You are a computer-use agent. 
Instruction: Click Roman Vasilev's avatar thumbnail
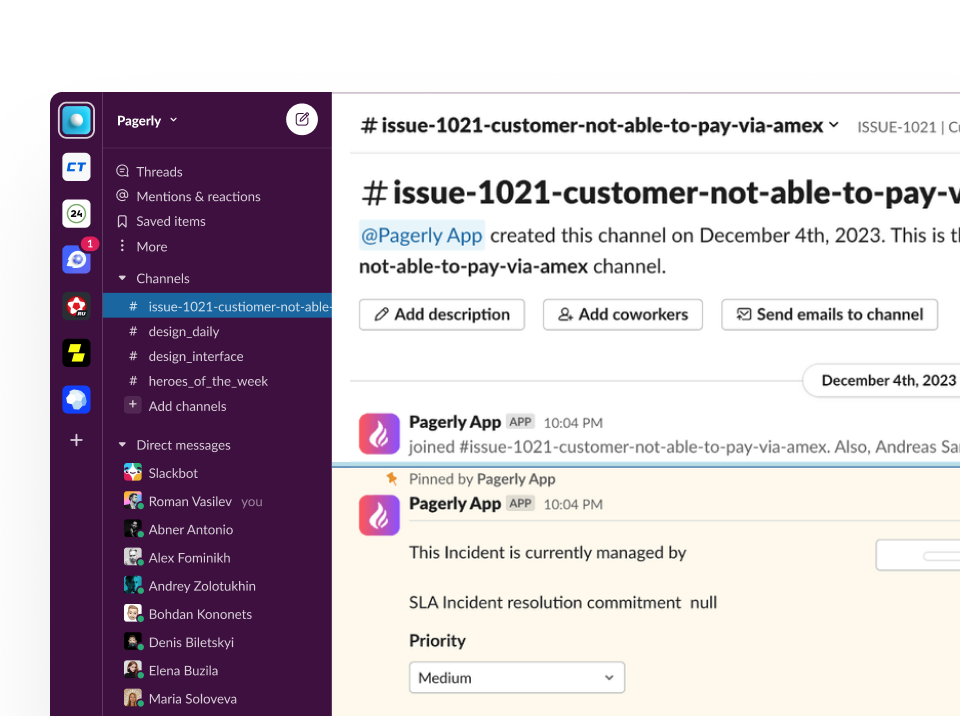click(x=133, y=500)
